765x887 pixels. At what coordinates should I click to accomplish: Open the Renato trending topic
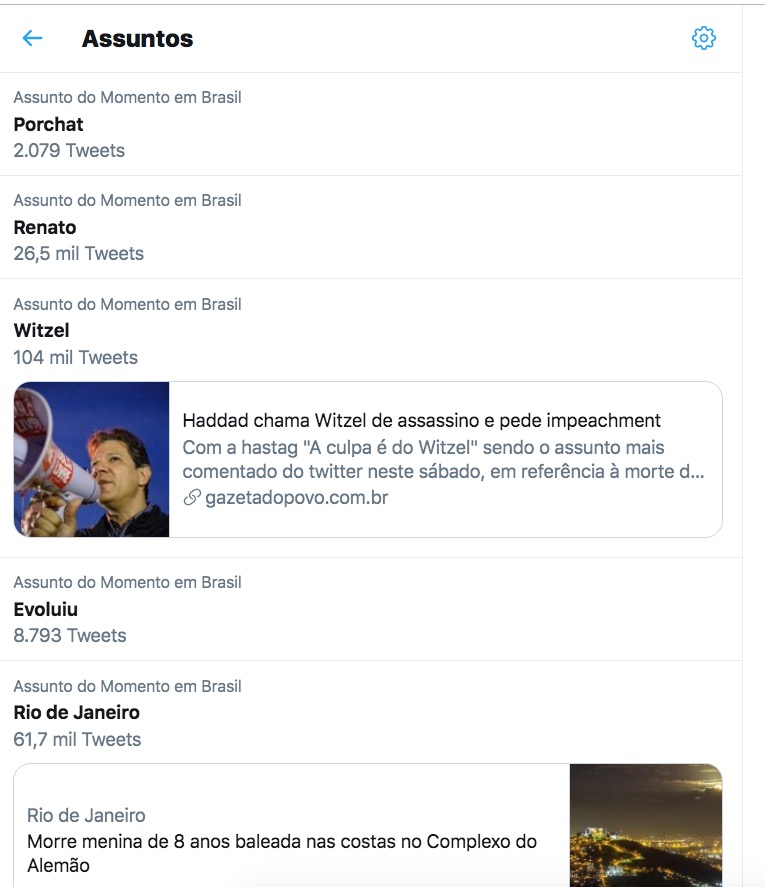click(45, 227)
